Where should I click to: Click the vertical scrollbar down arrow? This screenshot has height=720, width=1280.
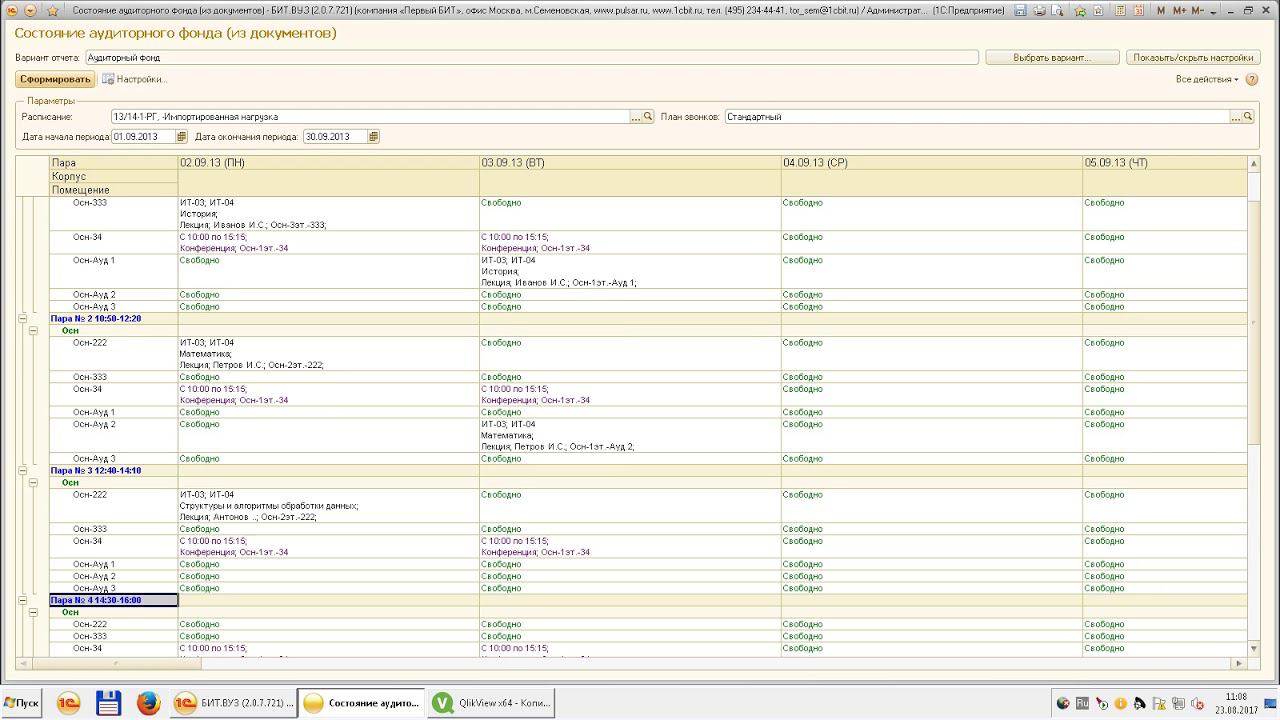coord(1254,649)
